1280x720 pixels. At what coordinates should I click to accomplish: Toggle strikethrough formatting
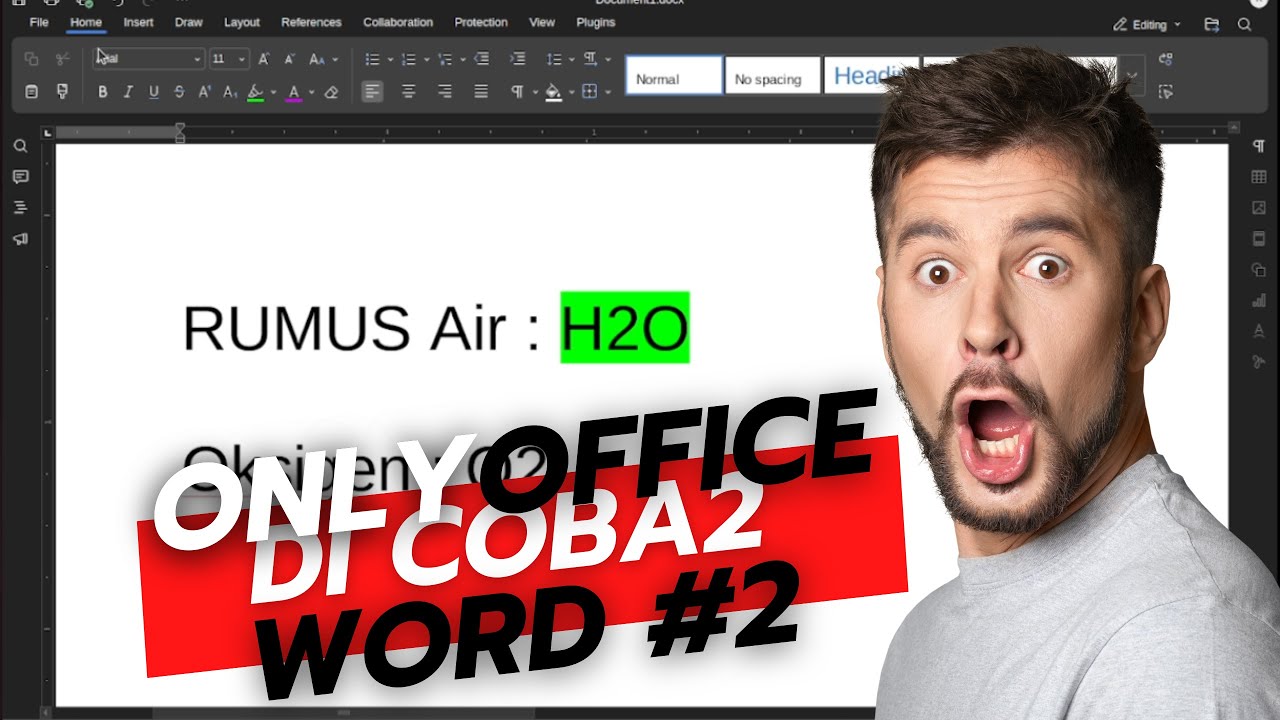pyautogui.click(x=179, y=92)
